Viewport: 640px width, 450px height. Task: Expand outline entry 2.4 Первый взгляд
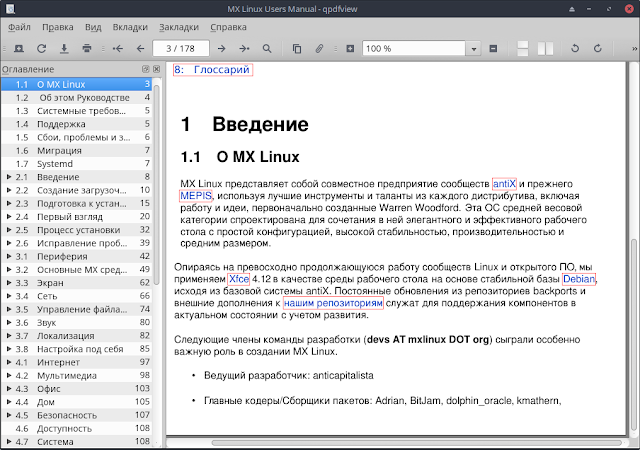click(9, 217)
